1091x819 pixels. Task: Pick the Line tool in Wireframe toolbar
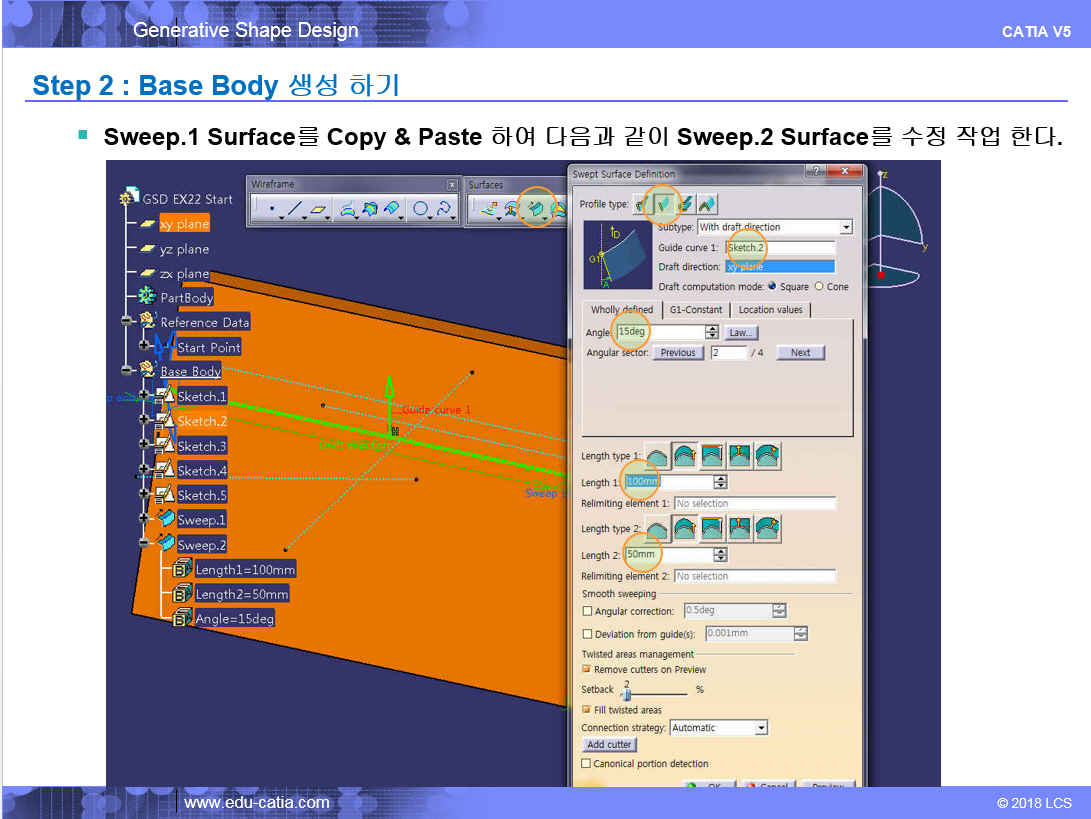coord(296,209)
